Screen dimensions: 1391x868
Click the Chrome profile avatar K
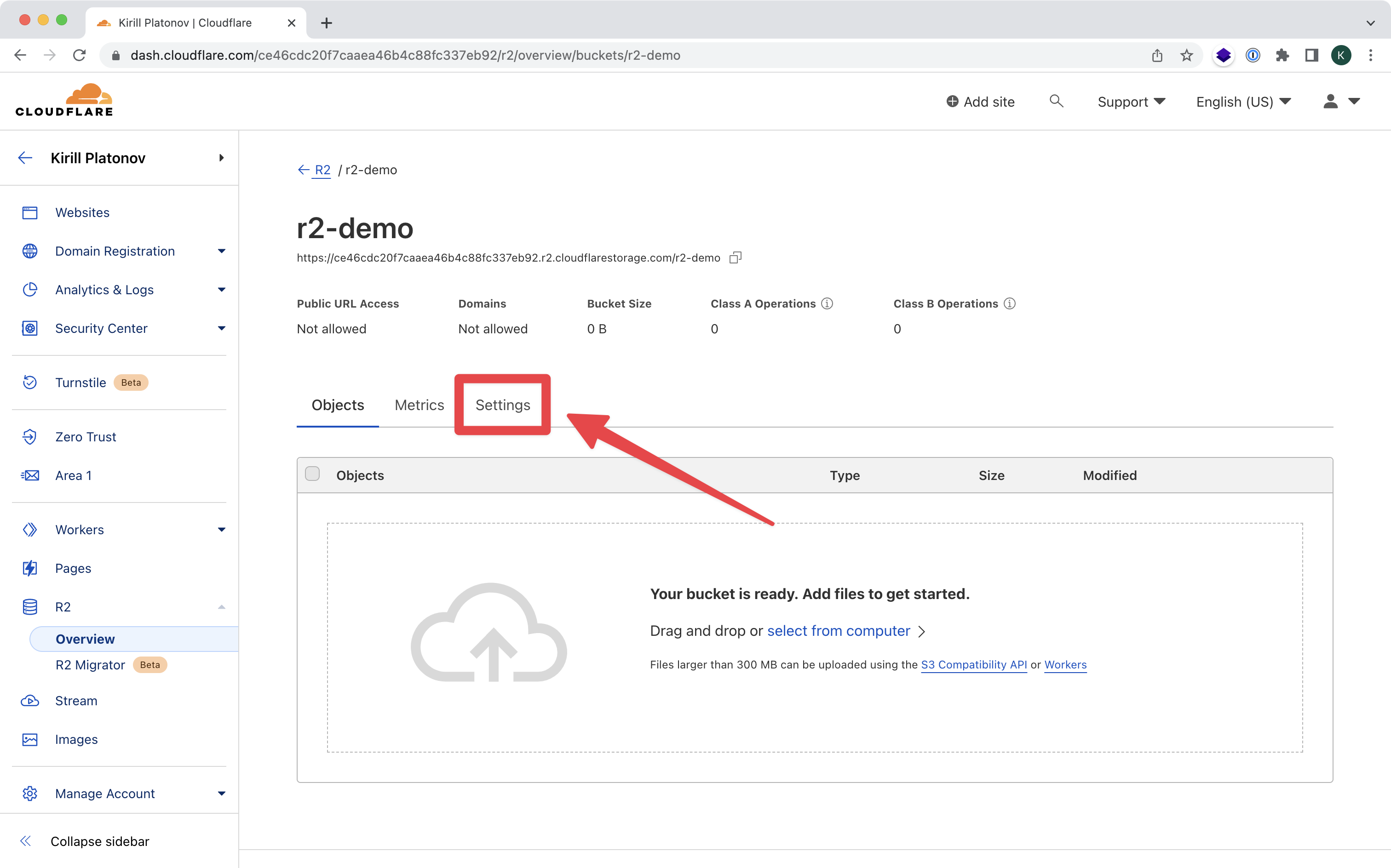[1341, 55]
